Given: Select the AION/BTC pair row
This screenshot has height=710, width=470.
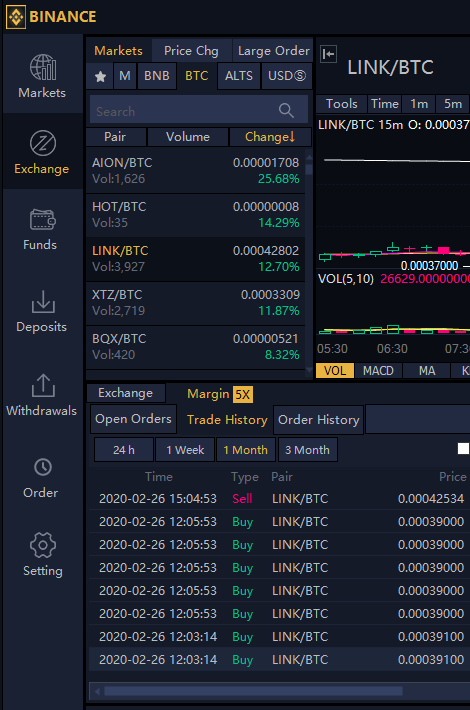Looking at the screenshot, I should coord(196,171).
